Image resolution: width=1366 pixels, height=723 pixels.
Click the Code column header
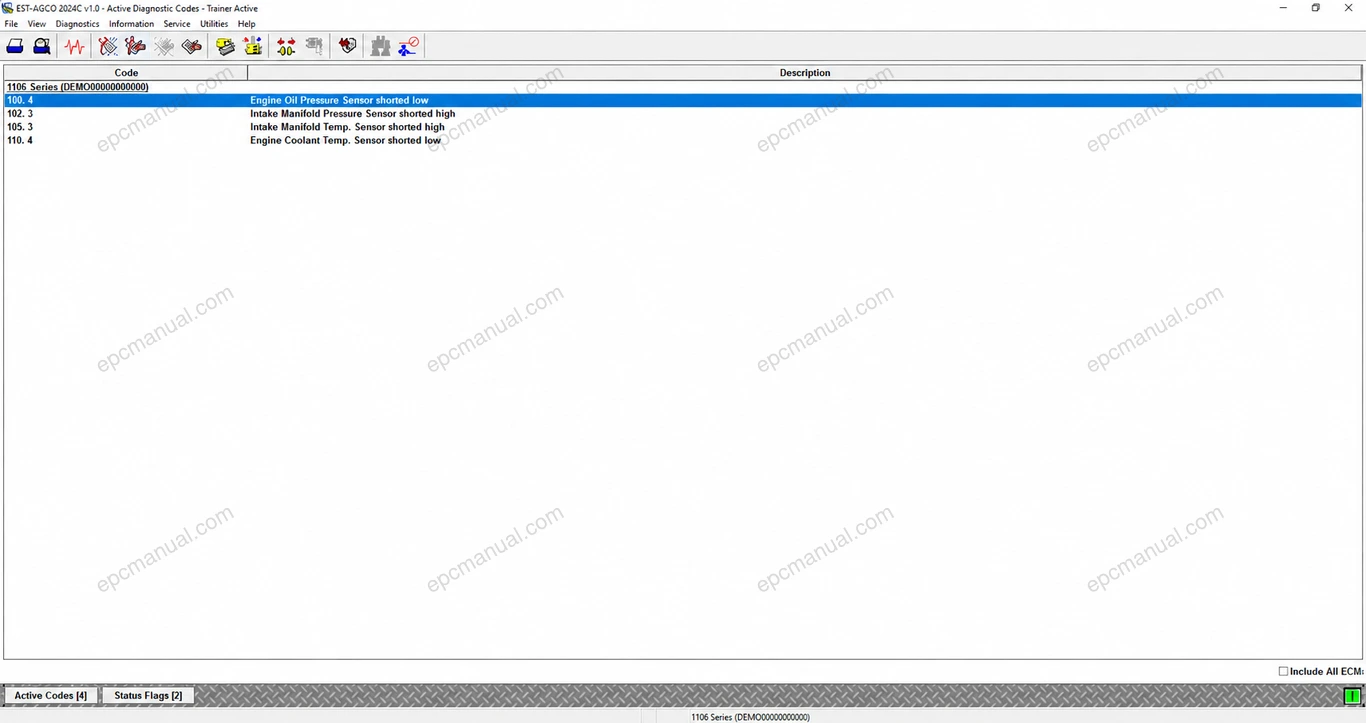126,73
